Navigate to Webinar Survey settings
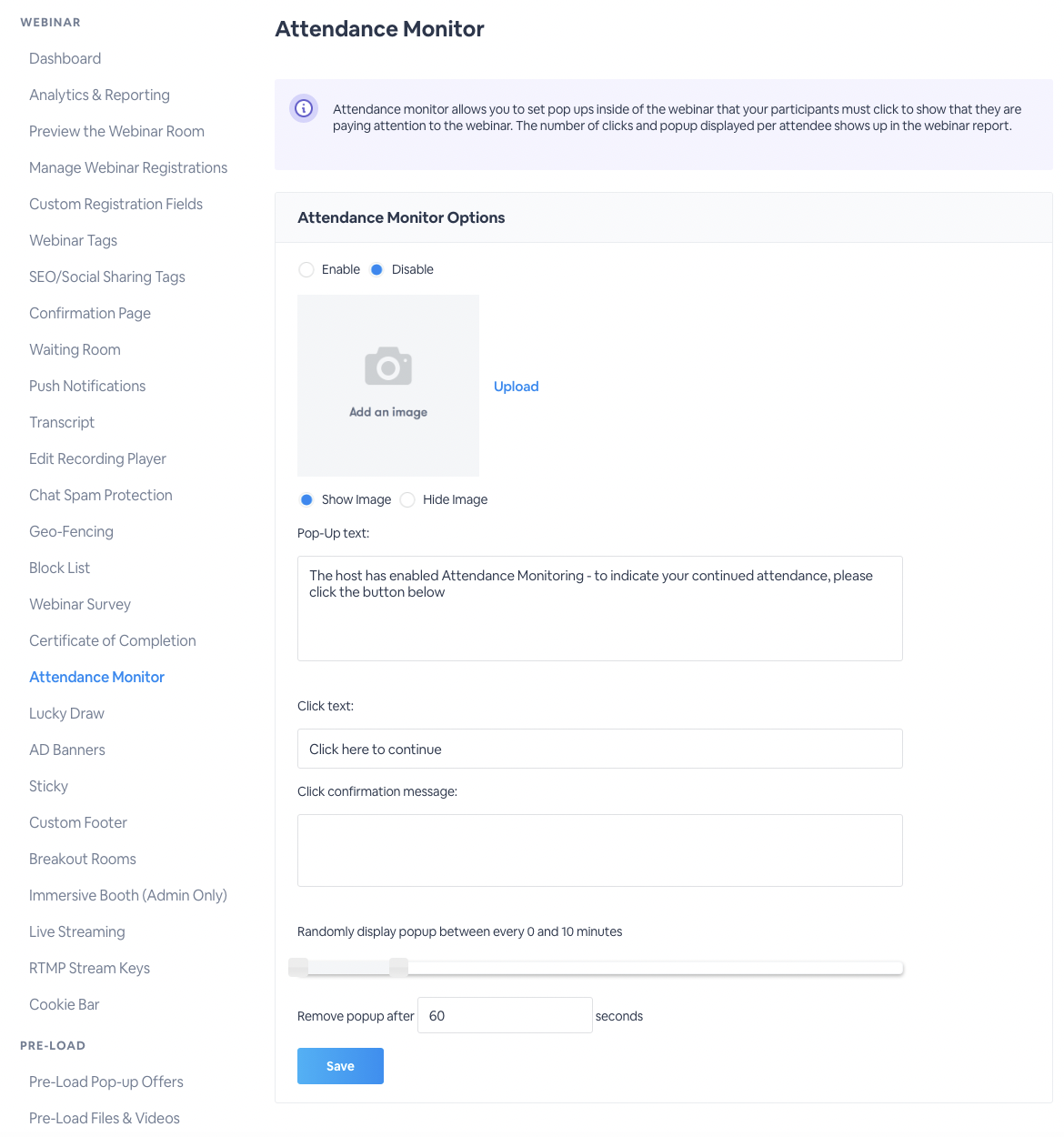 (80, 604)
